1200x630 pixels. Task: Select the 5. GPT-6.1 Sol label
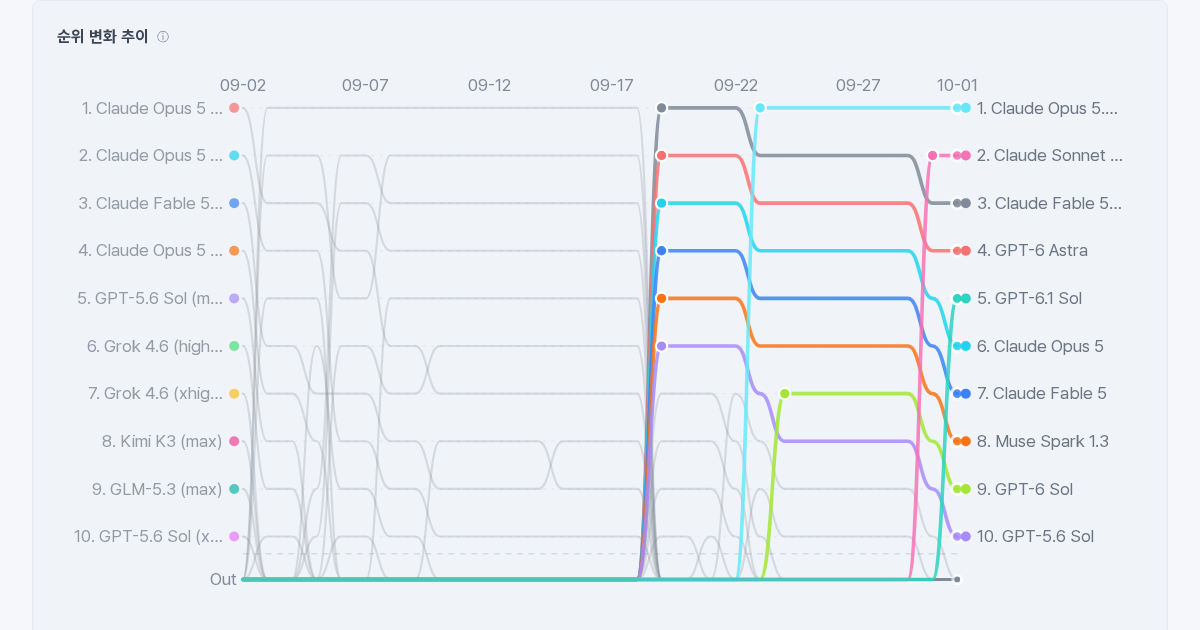(1029, 298)
